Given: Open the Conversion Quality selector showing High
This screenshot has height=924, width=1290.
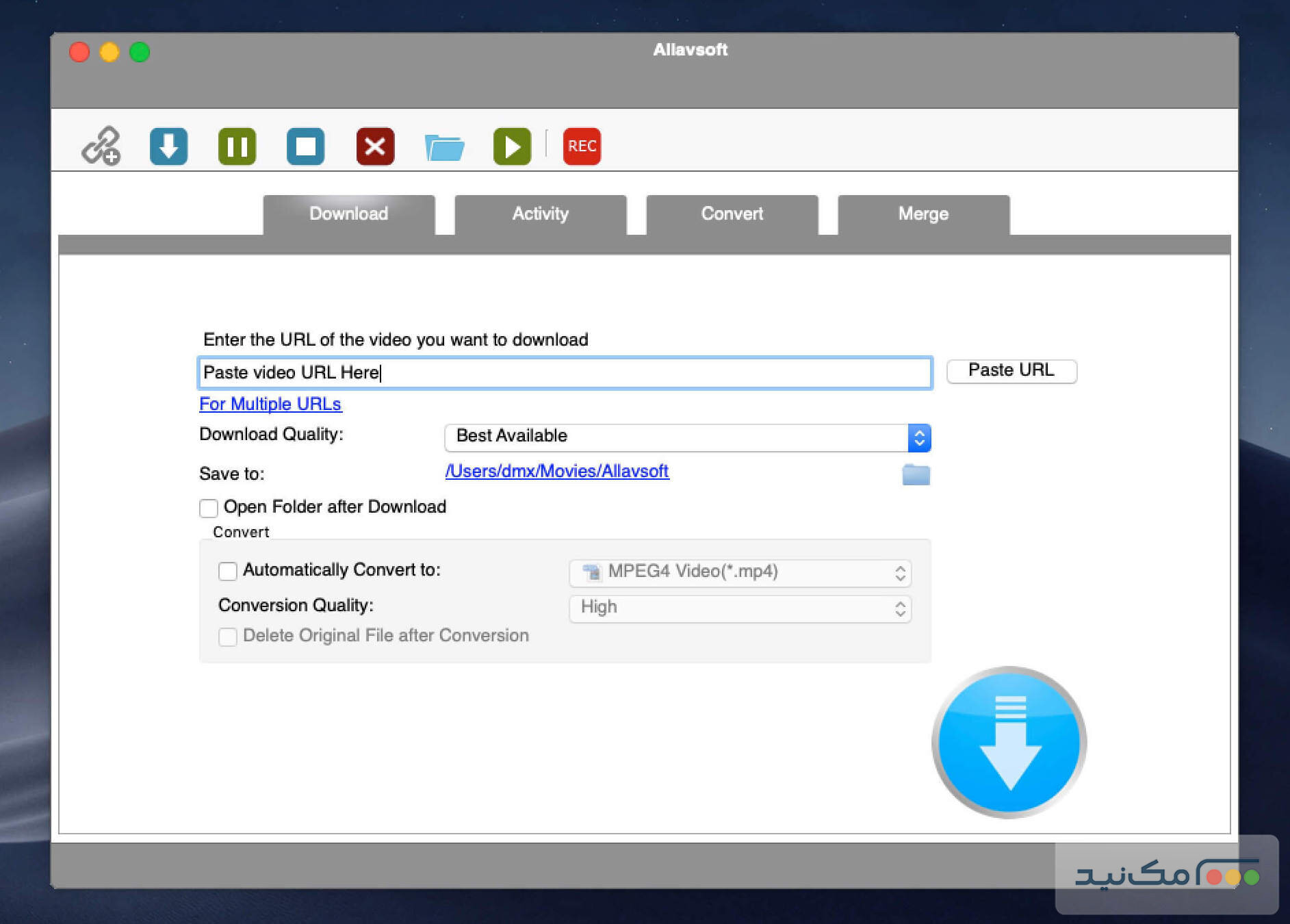Looking at the screenshot, I should [899, 608].
